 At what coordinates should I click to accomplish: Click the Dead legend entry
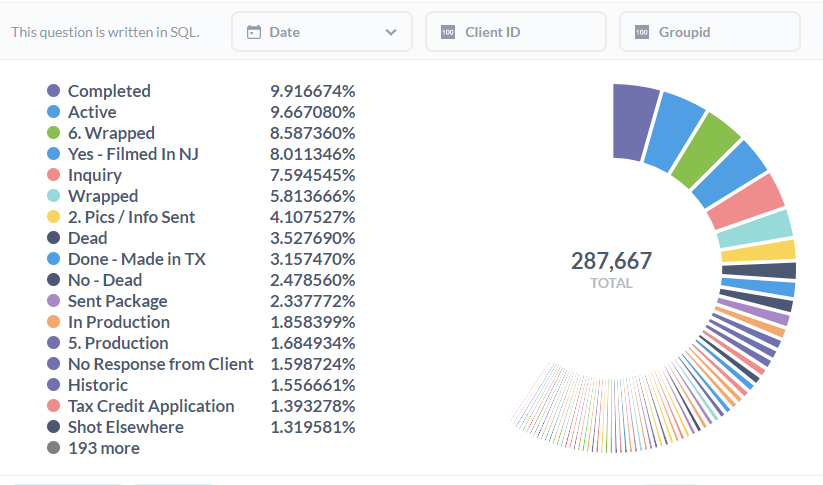point(87,238)
